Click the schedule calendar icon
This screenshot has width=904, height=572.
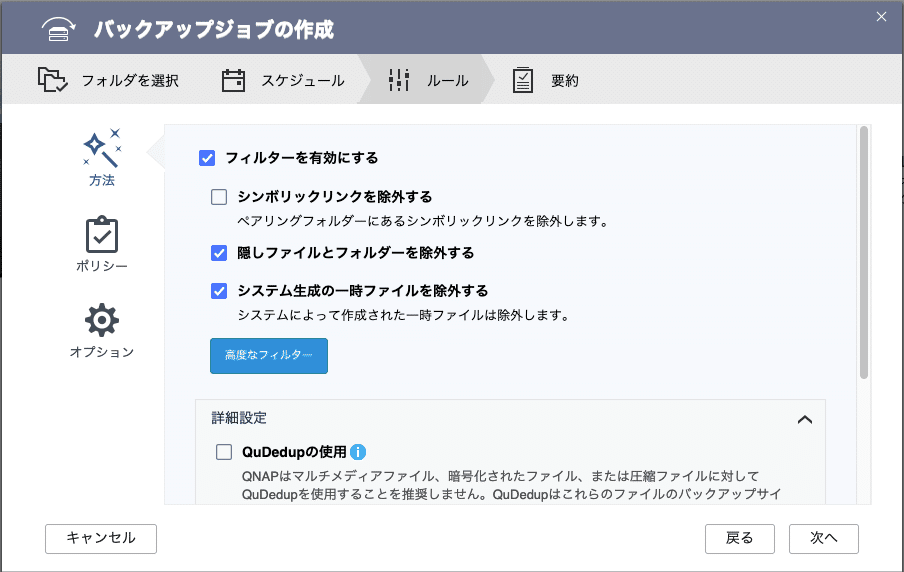tap(233, 80)
